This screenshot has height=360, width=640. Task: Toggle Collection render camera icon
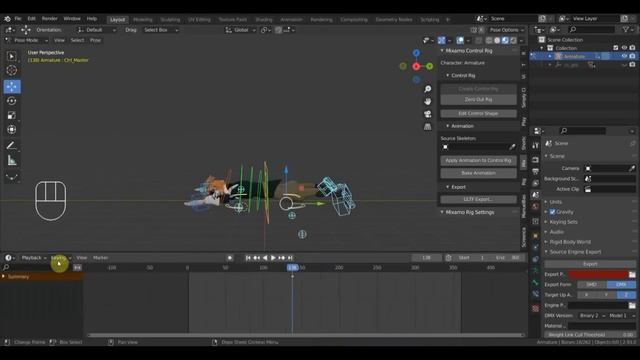pyautogui.click(x=632, y=48)
